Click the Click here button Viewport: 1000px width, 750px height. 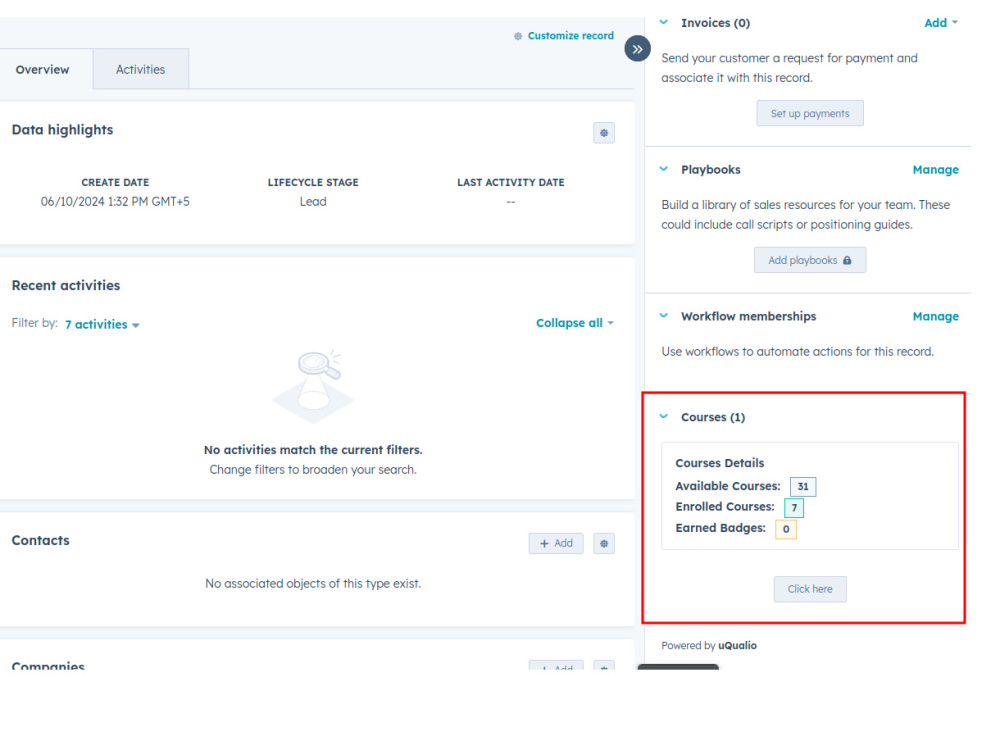(x=810, y=589)
